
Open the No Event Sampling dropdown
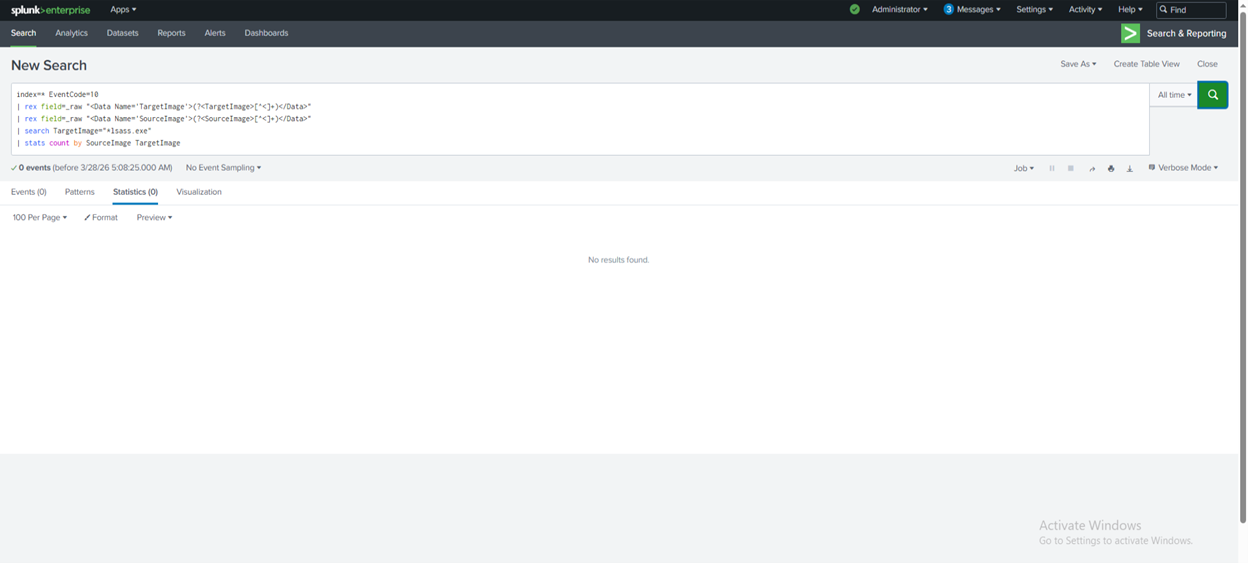pos(223,168)
